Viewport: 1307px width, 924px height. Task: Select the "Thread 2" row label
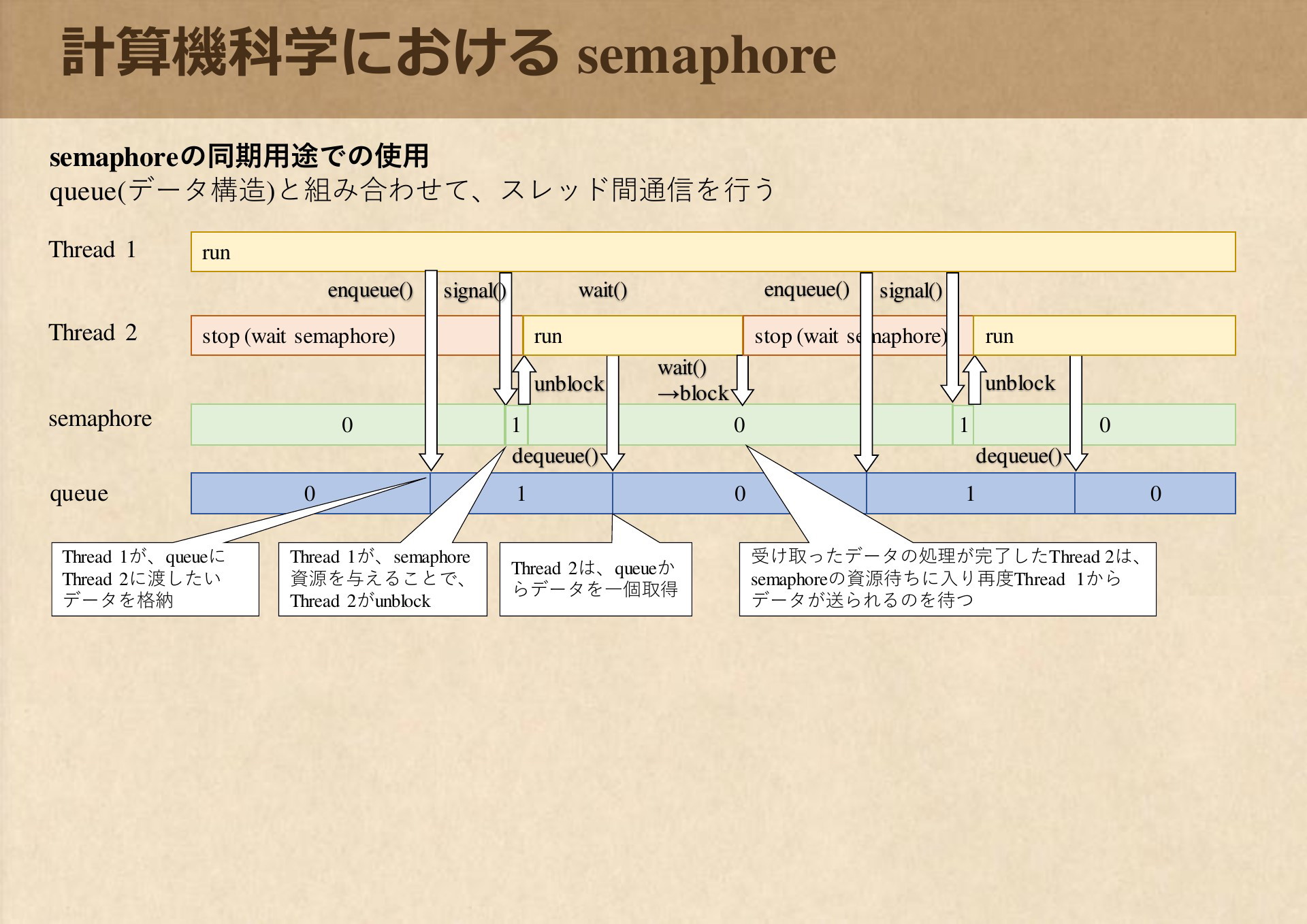click(x=93, y=333)
